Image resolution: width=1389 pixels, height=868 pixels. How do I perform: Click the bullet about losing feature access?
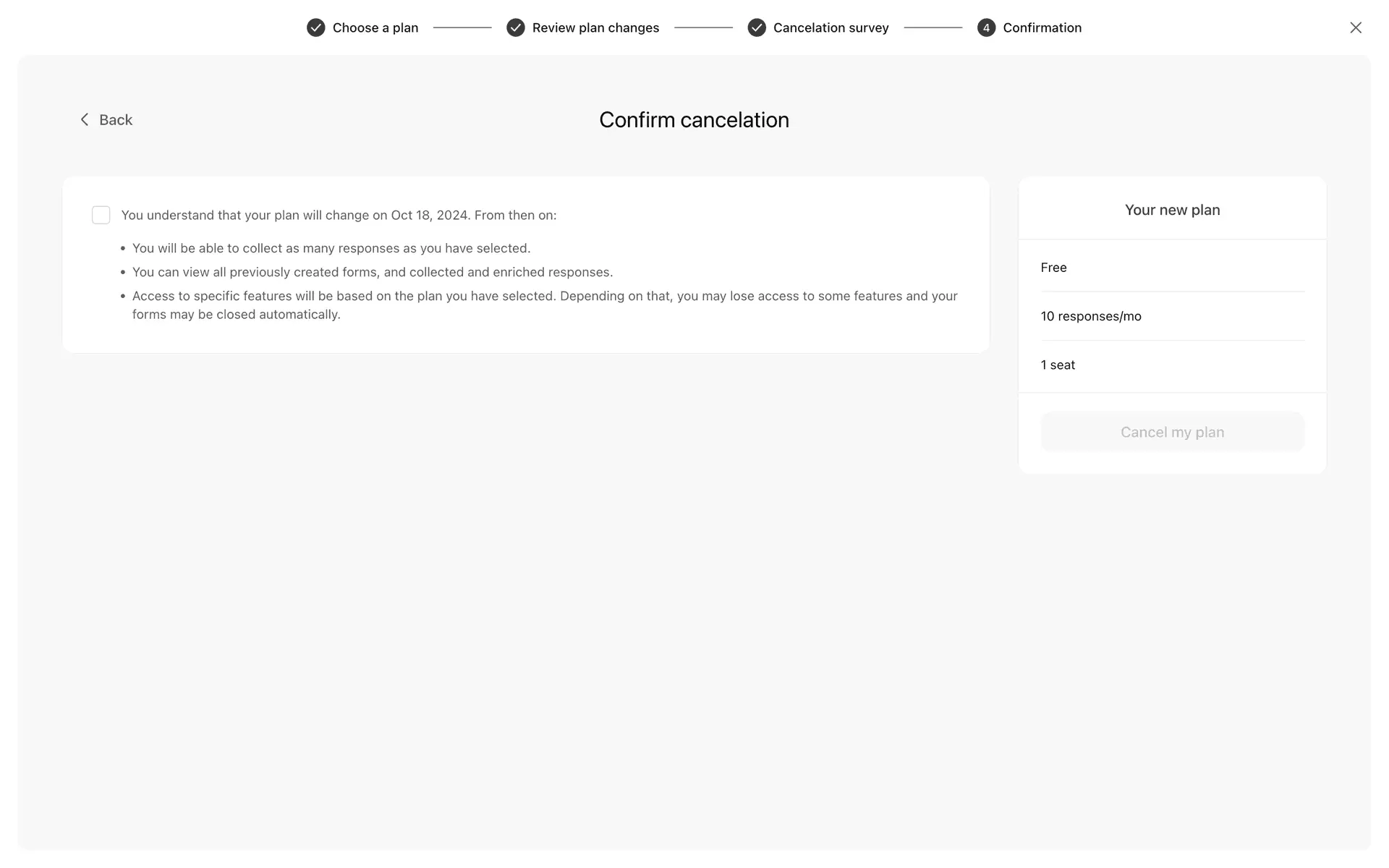point(544,305)
